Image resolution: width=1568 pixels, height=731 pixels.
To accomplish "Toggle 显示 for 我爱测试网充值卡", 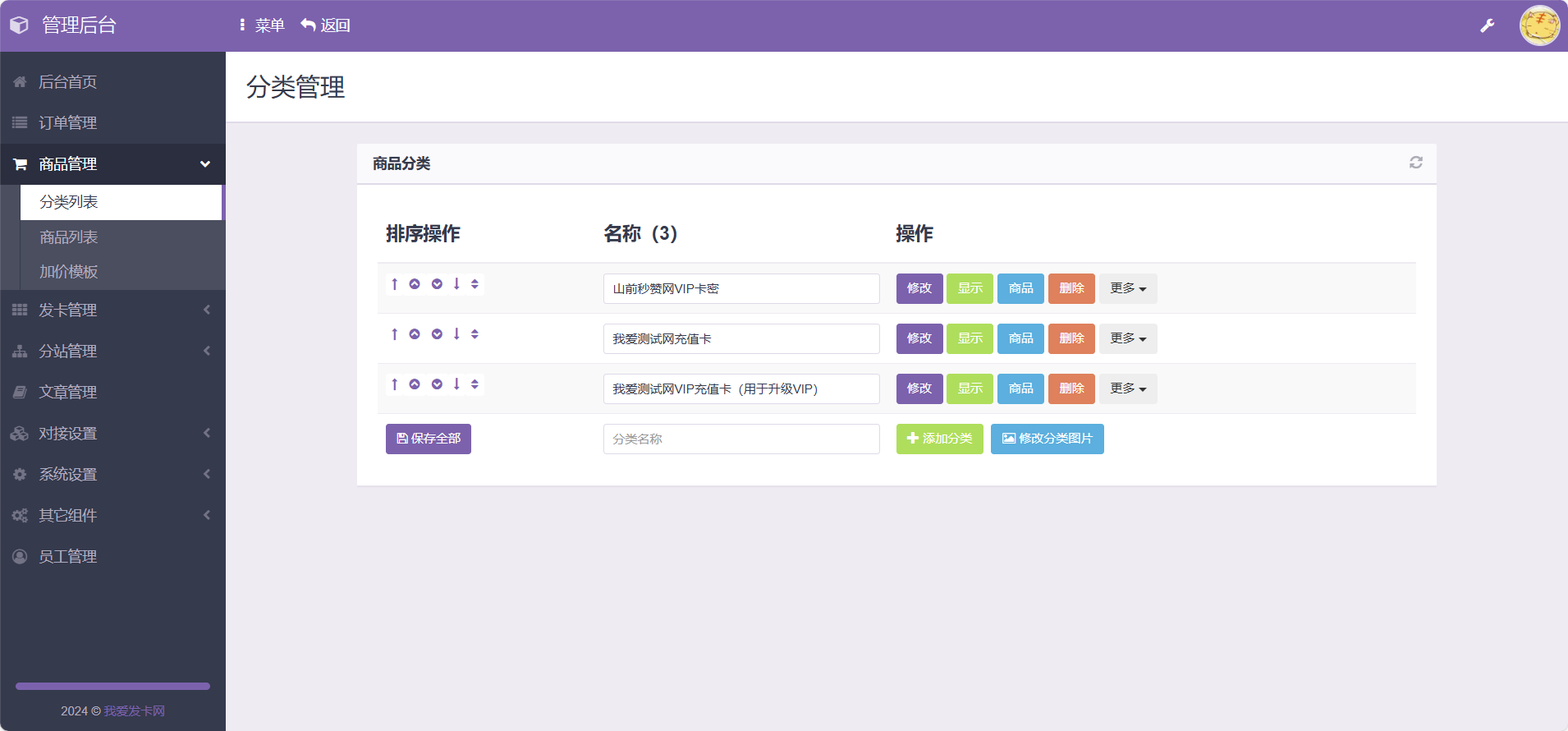I will coord(970,338).
